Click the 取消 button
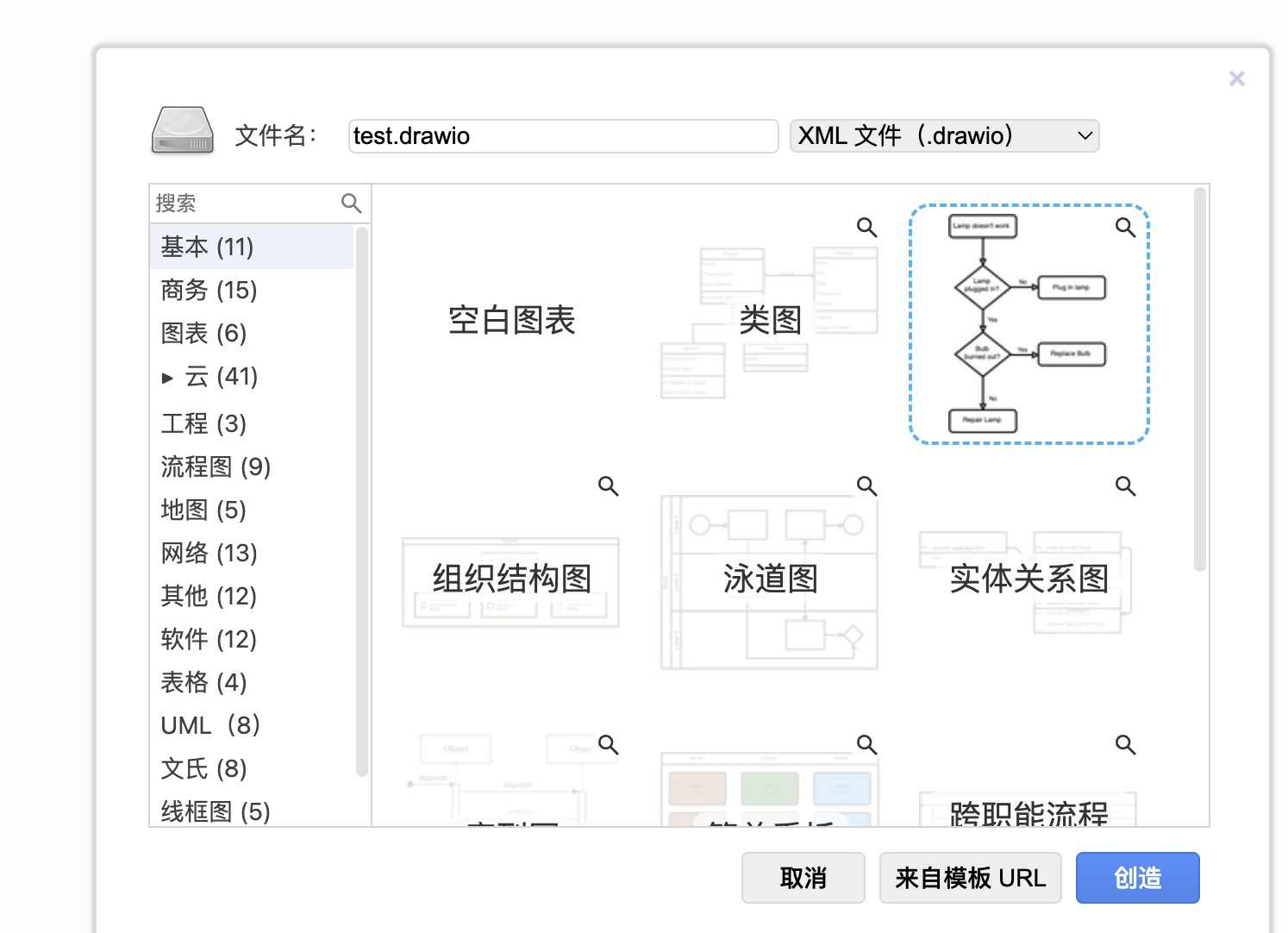Screen dimensions: 1288x933 [x=803, y=878]
